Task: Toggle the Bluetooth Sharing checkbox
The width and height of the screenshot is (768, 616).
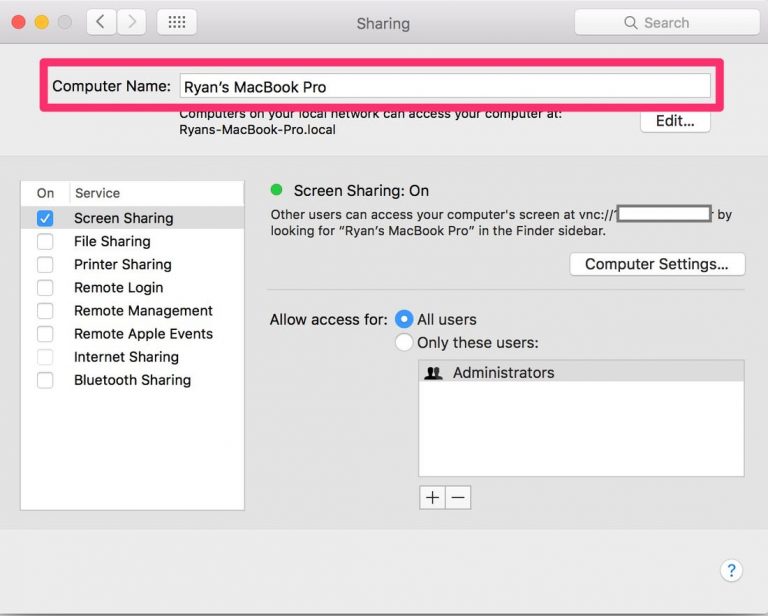Action: (x=45, y=380)
